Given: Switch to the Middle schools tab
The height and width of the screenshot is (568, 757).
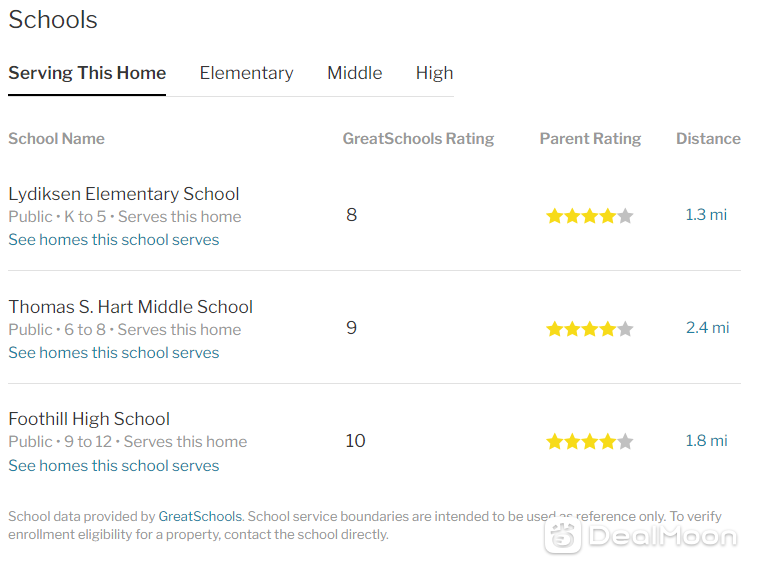Looking at the screenshot, I should click(354, 73).
